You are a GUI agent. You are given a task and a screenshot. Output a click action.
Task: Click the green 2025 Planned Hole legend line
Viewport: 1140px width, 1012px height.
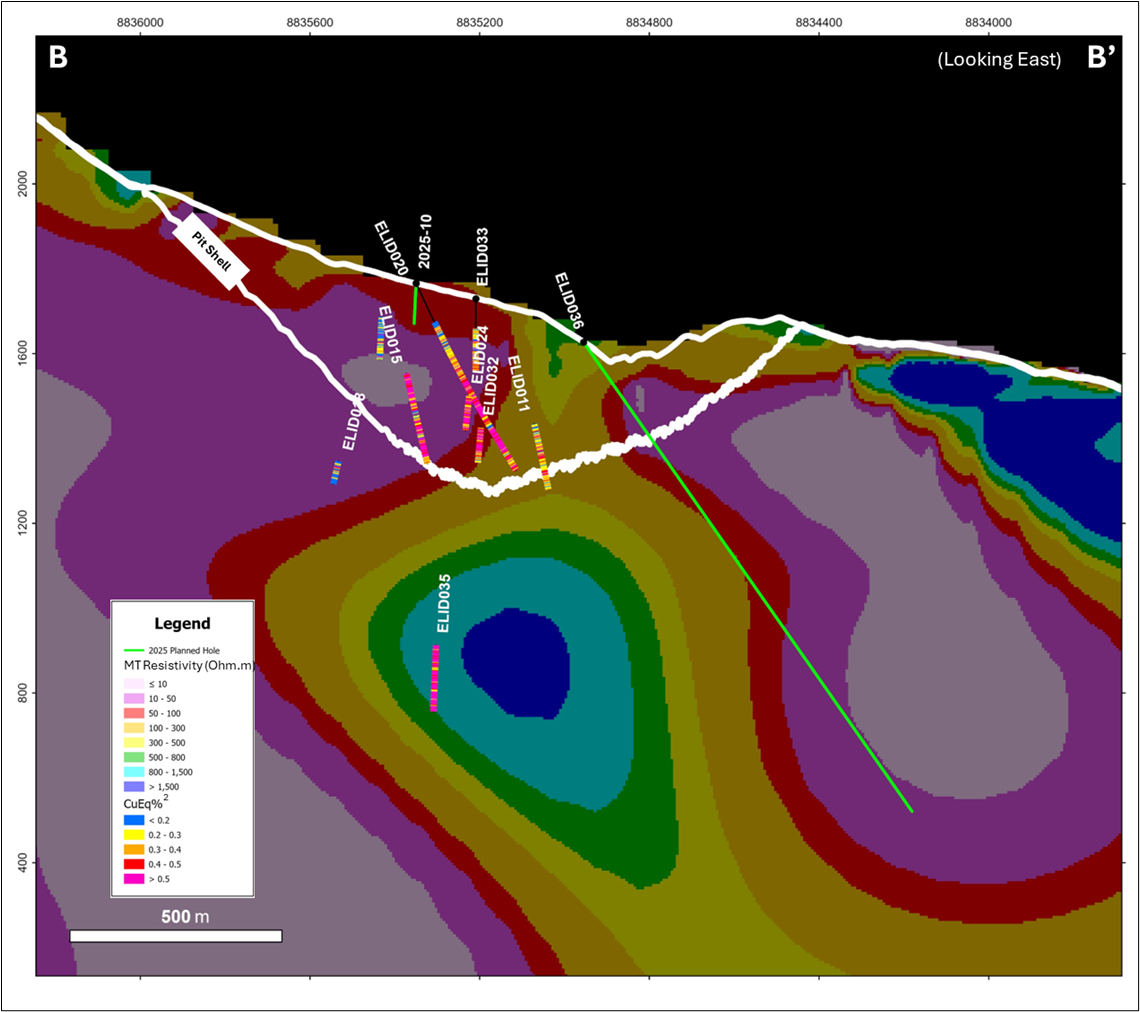129,651
